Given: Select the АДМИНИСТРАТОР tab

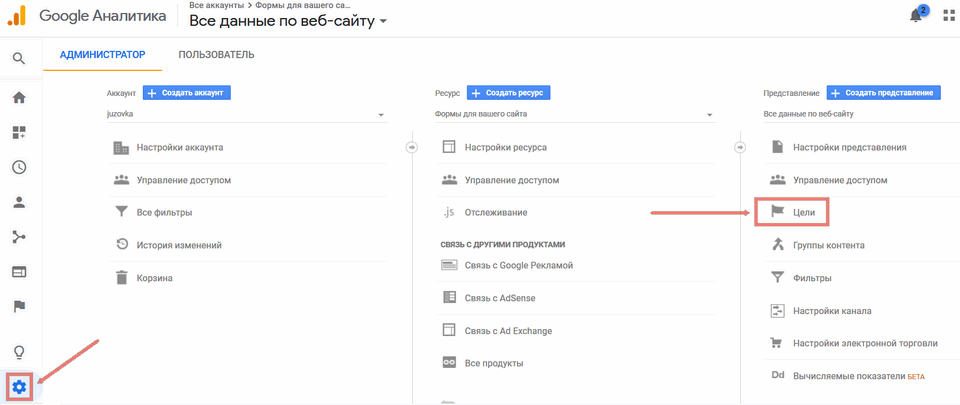Looking at the screenshot, I should pyautogui.click(x=102, y=54).
